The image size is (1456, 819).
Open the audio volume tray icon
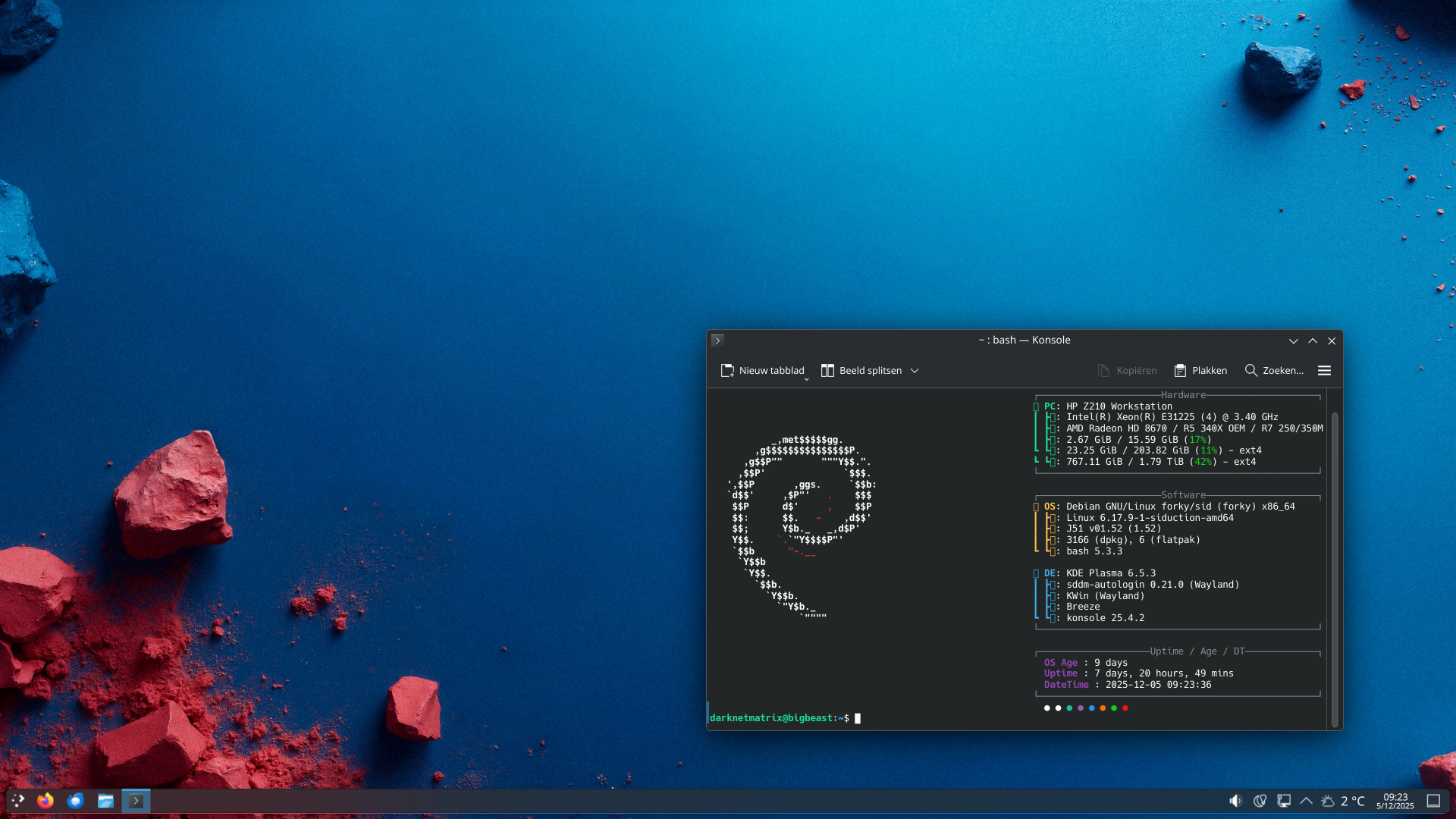click(x=1235, y=801)
